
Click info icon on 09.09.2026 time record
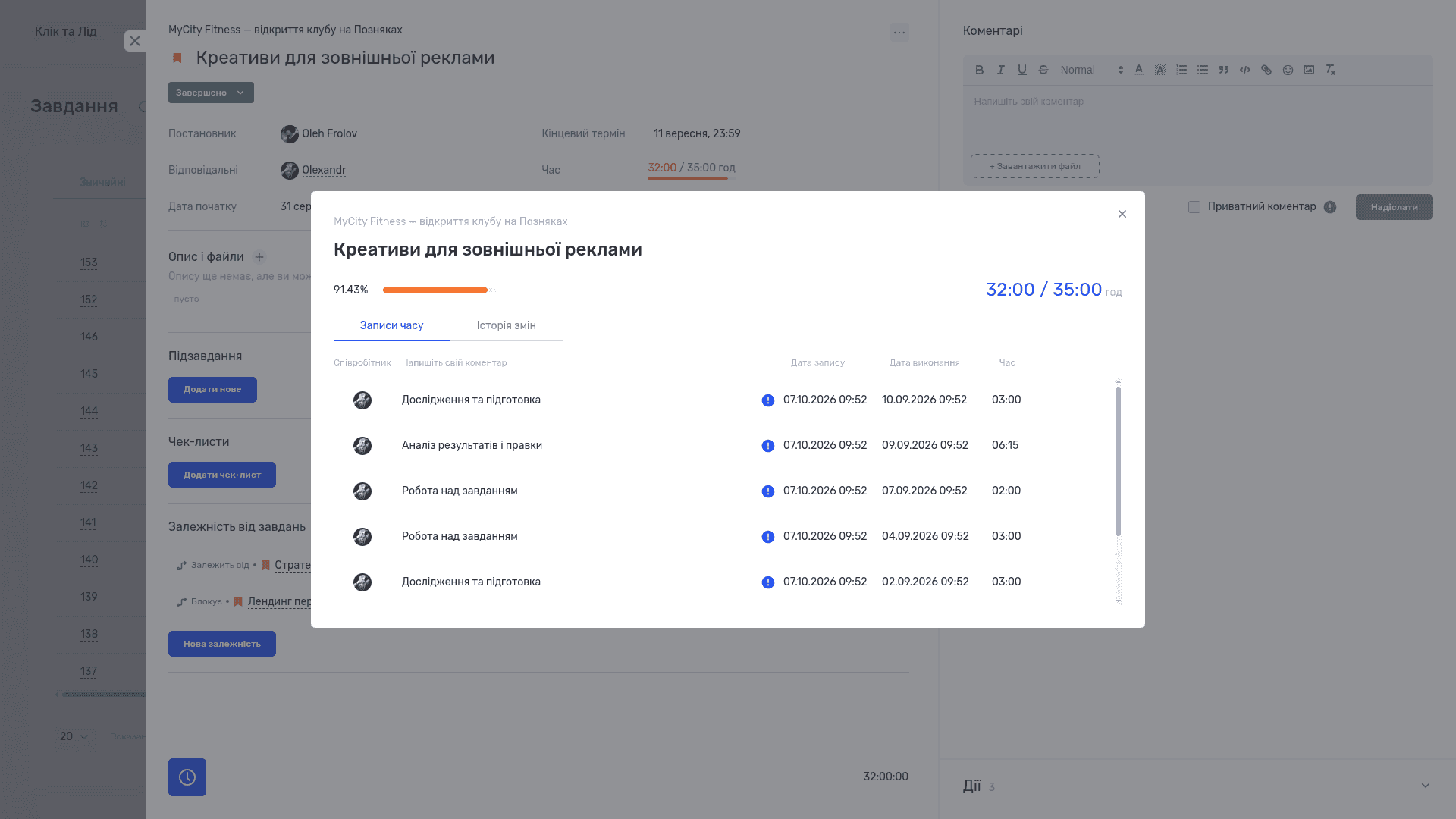767,446
